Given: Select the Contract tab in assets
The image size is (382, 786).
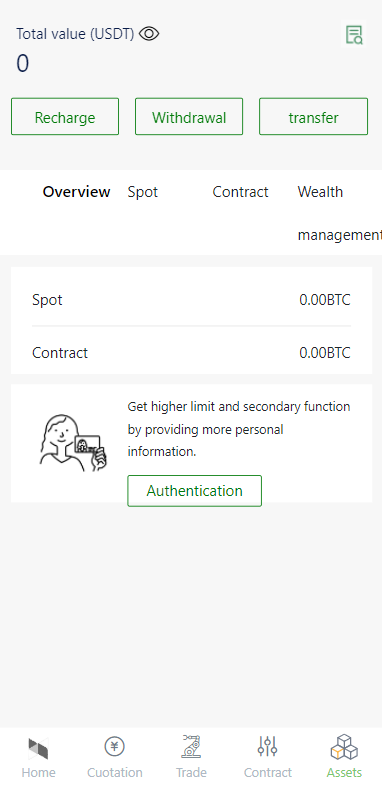Looking at the screenshot, I should [240, 192].
